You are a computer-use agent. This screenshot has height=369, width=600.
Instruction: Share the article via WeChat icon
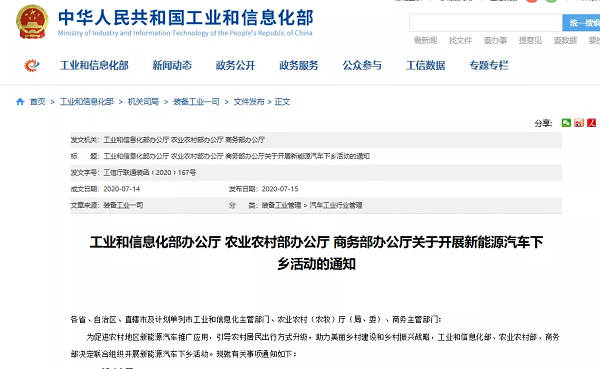coord(566,122)
